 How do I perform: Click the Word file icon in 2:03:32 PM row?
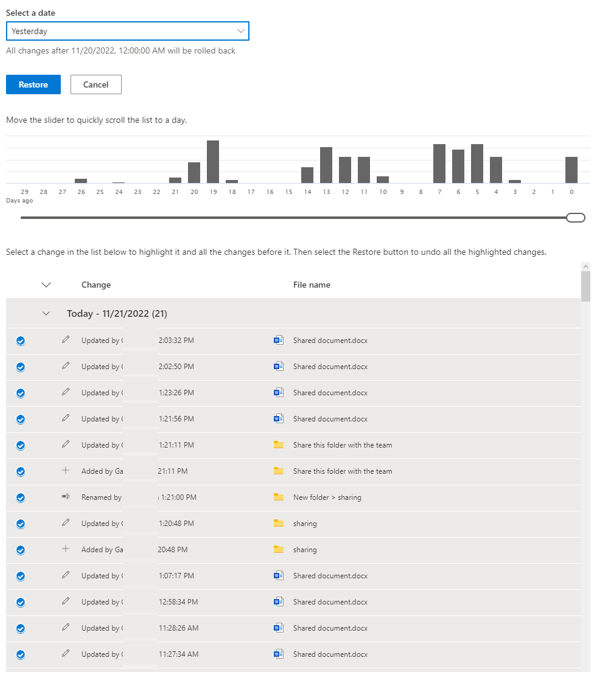point(278,340)
